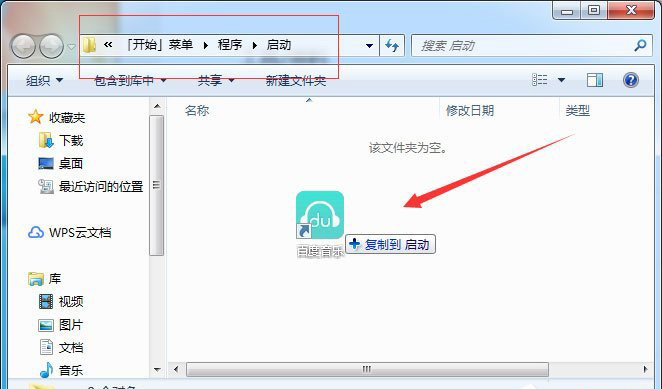
Task: Open the address bar history dropdown
Action: coord(369,46)
